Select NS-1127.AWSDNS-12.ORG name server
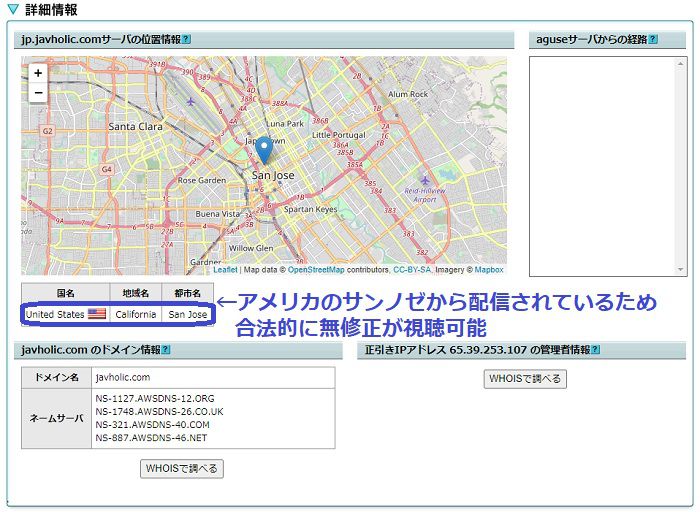This screenshot has width=700, height=512. click(x=155, y=398)
